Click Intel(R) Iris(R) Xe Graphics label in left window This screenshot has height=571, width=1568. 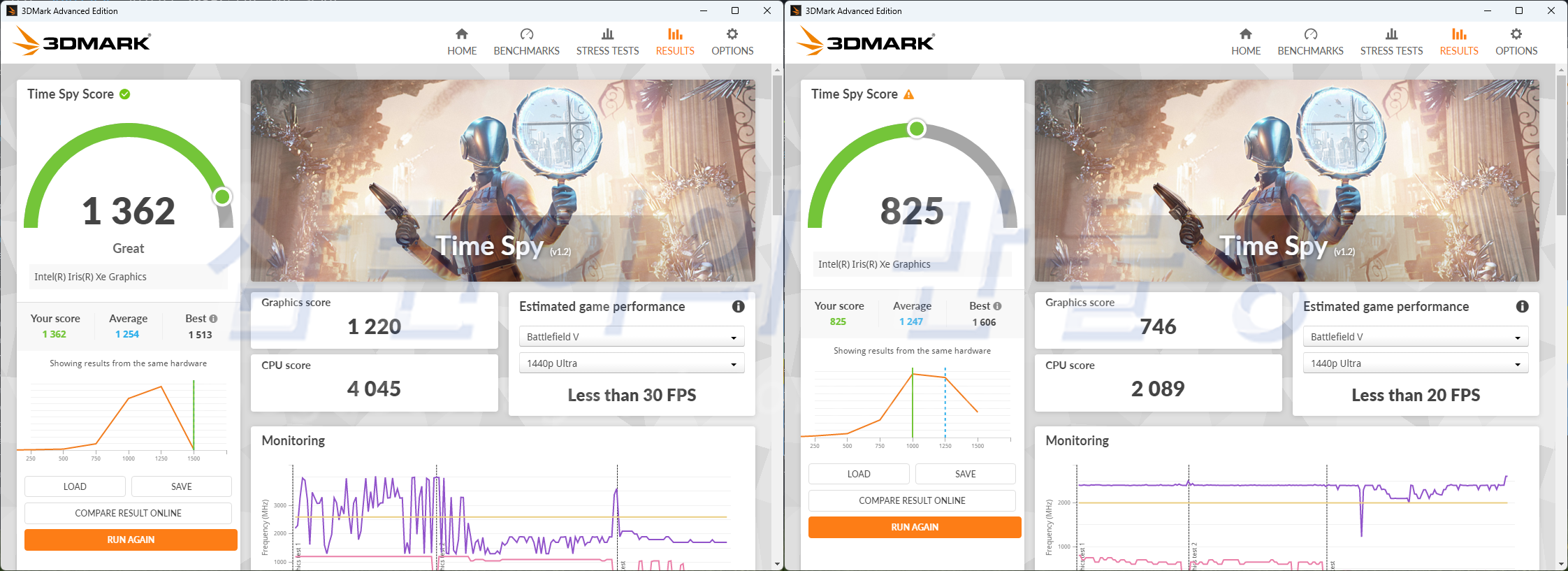point(91,277)
